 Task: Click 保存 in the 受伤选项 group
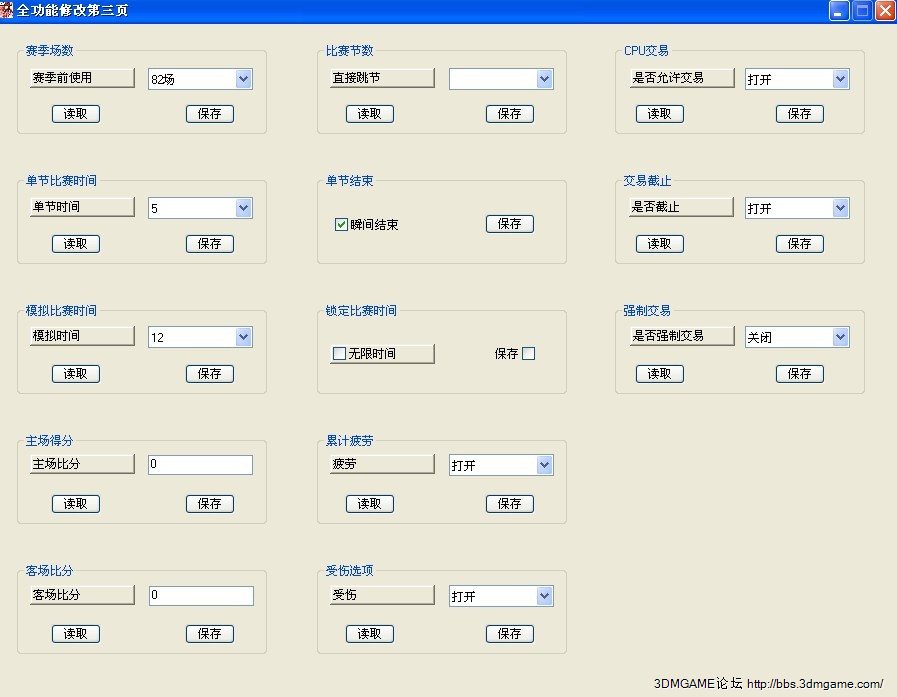(510, 634)
